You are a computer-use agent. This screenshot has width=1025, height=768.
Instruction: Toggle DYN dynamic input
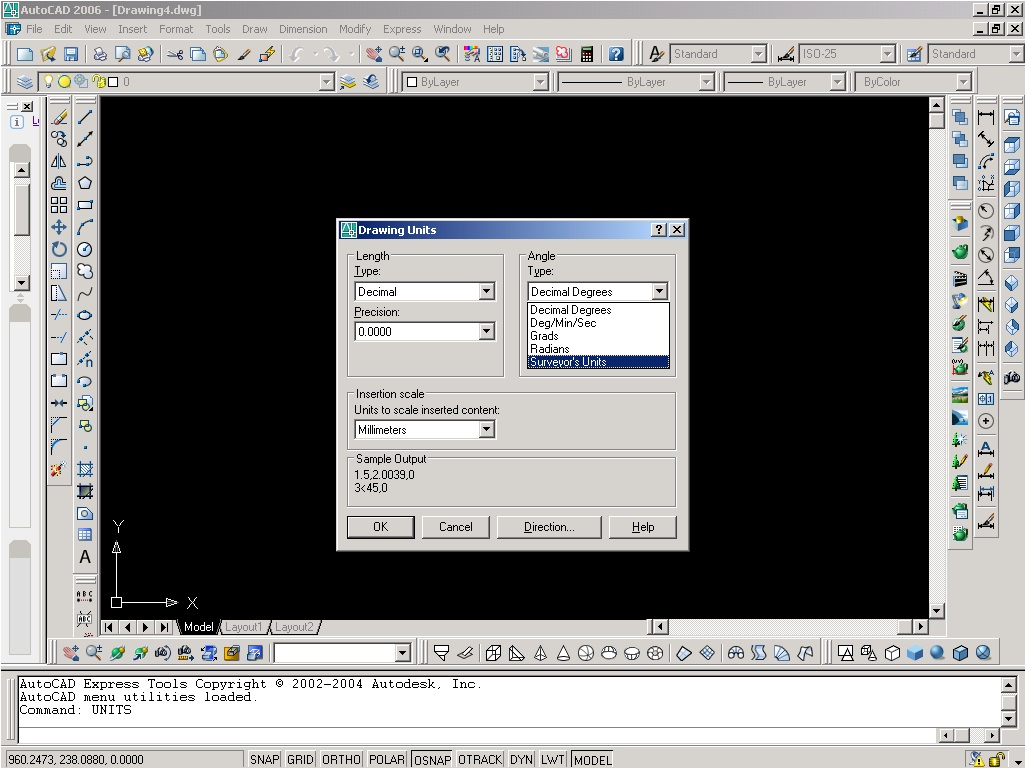[521, 760]
